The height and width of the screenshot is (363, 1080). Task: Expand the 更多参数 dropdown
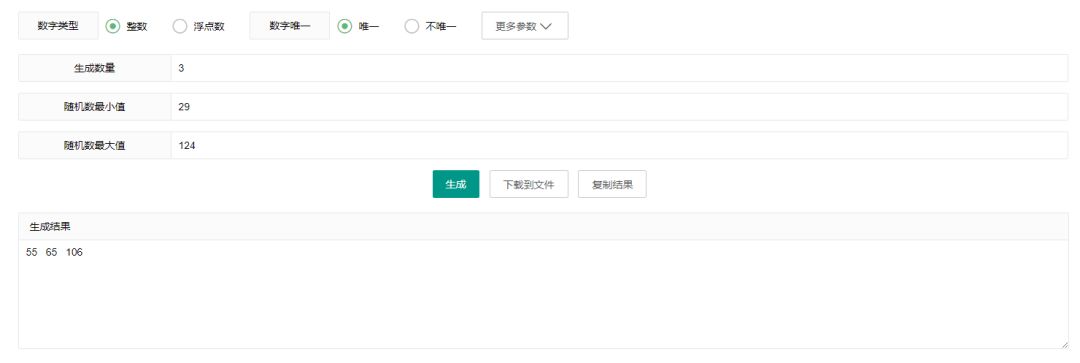click(x=525, y=26)
